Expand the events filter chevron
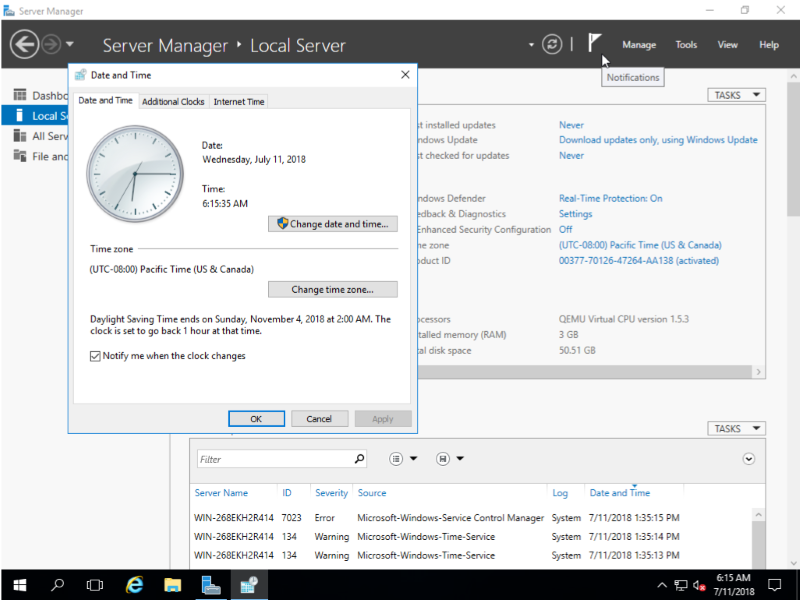Screen dimensions: 800x600 coord(748,459)
